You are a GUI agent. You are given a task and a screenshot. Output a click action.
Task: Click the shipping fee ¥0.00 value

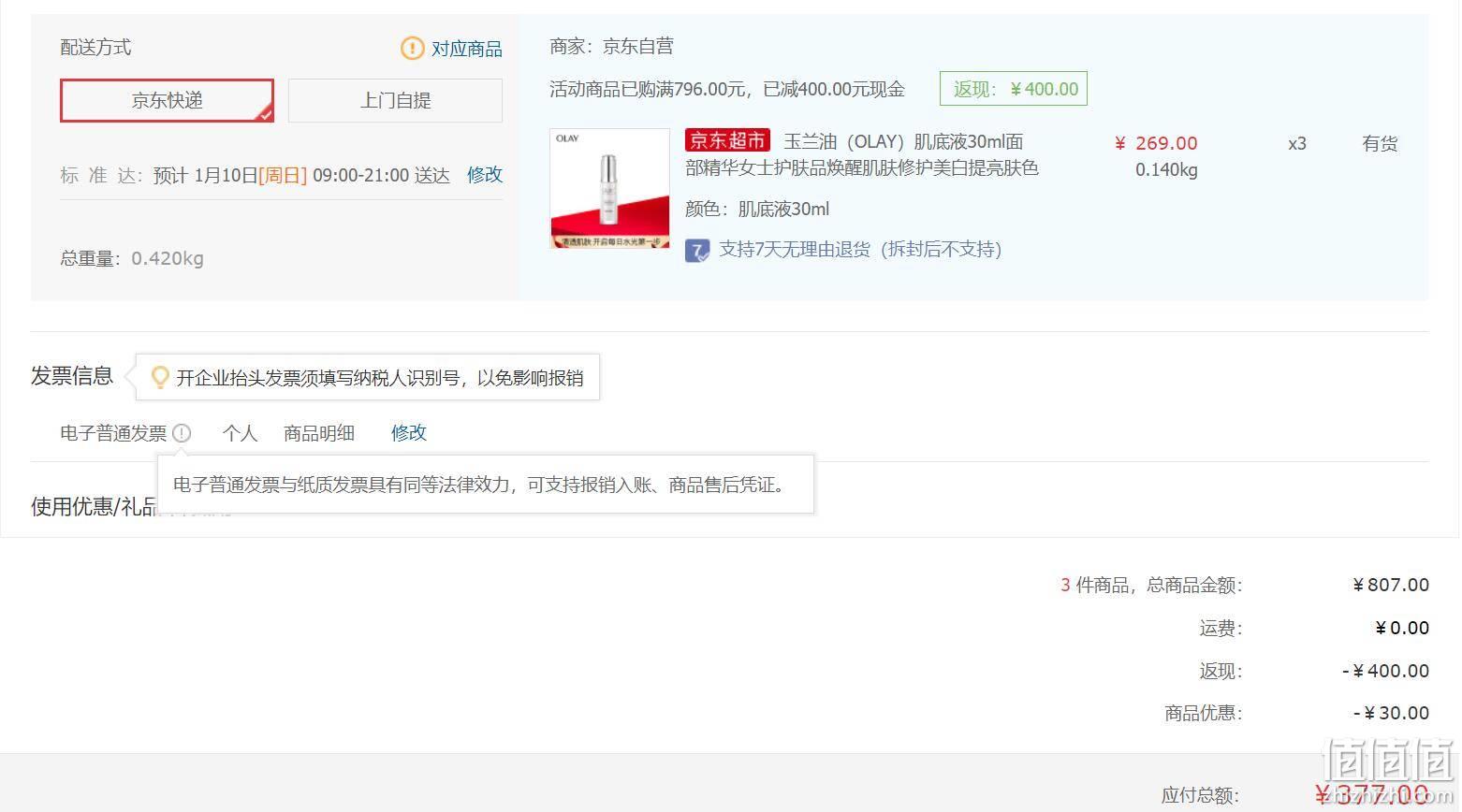tap(1402, 628)
